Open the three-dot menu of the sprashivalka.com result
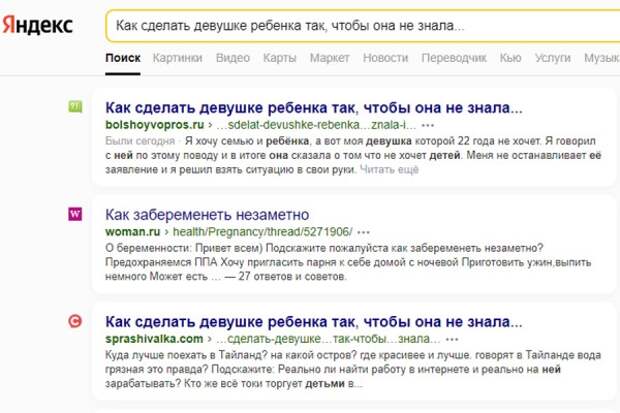Screen dimensions: 620x413 452,339
